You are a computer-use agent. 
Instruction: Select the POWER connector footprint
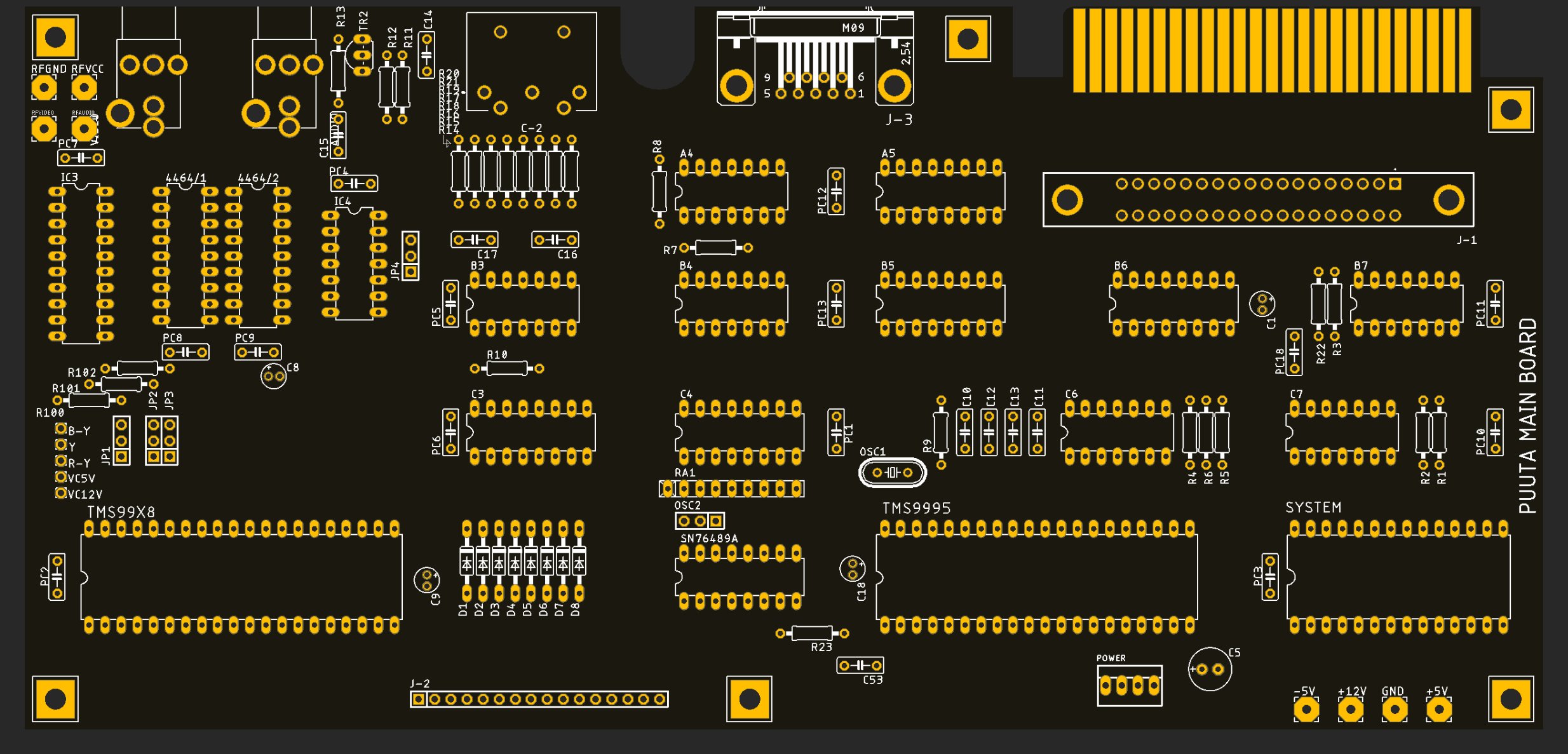click(x=1130, y=685)
